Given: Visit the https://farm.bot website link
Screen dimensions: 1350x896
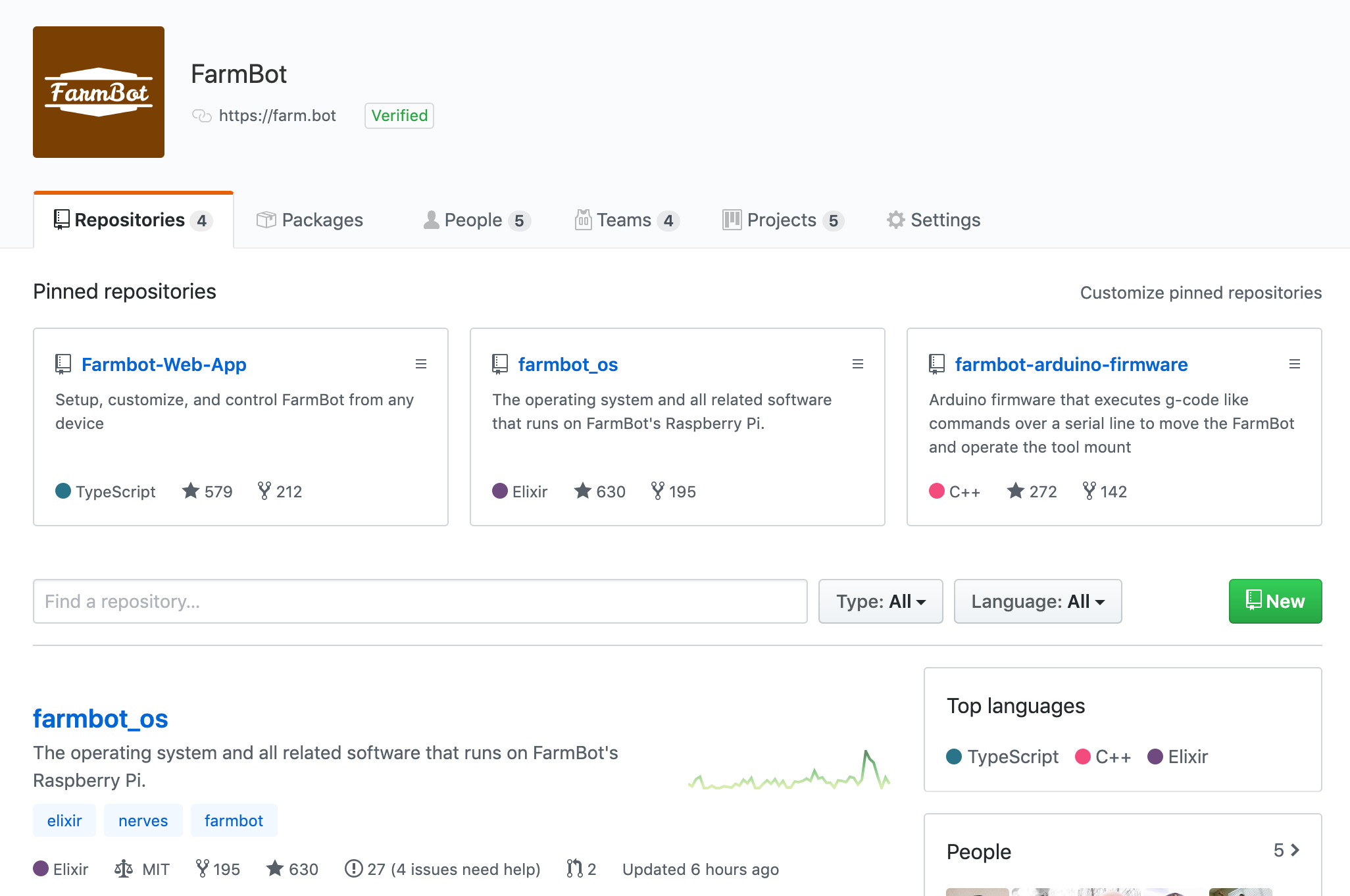Looking at the screenshot, I should click(277, 116).
